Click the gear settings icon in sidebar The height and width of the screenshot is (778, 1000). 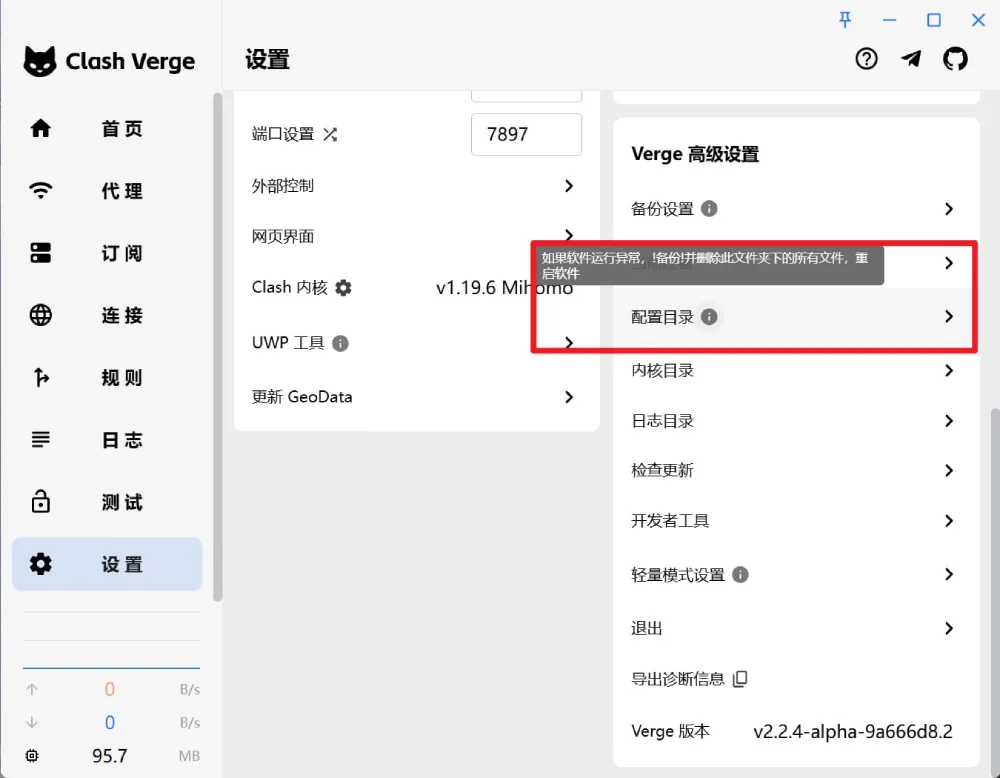point(41,564)
